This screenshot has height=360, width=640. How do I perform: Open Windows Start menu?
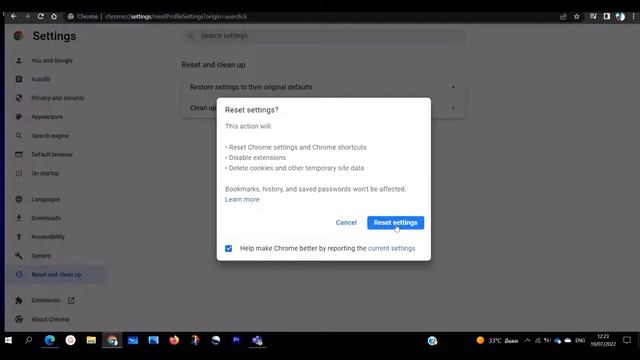(8, 340)
